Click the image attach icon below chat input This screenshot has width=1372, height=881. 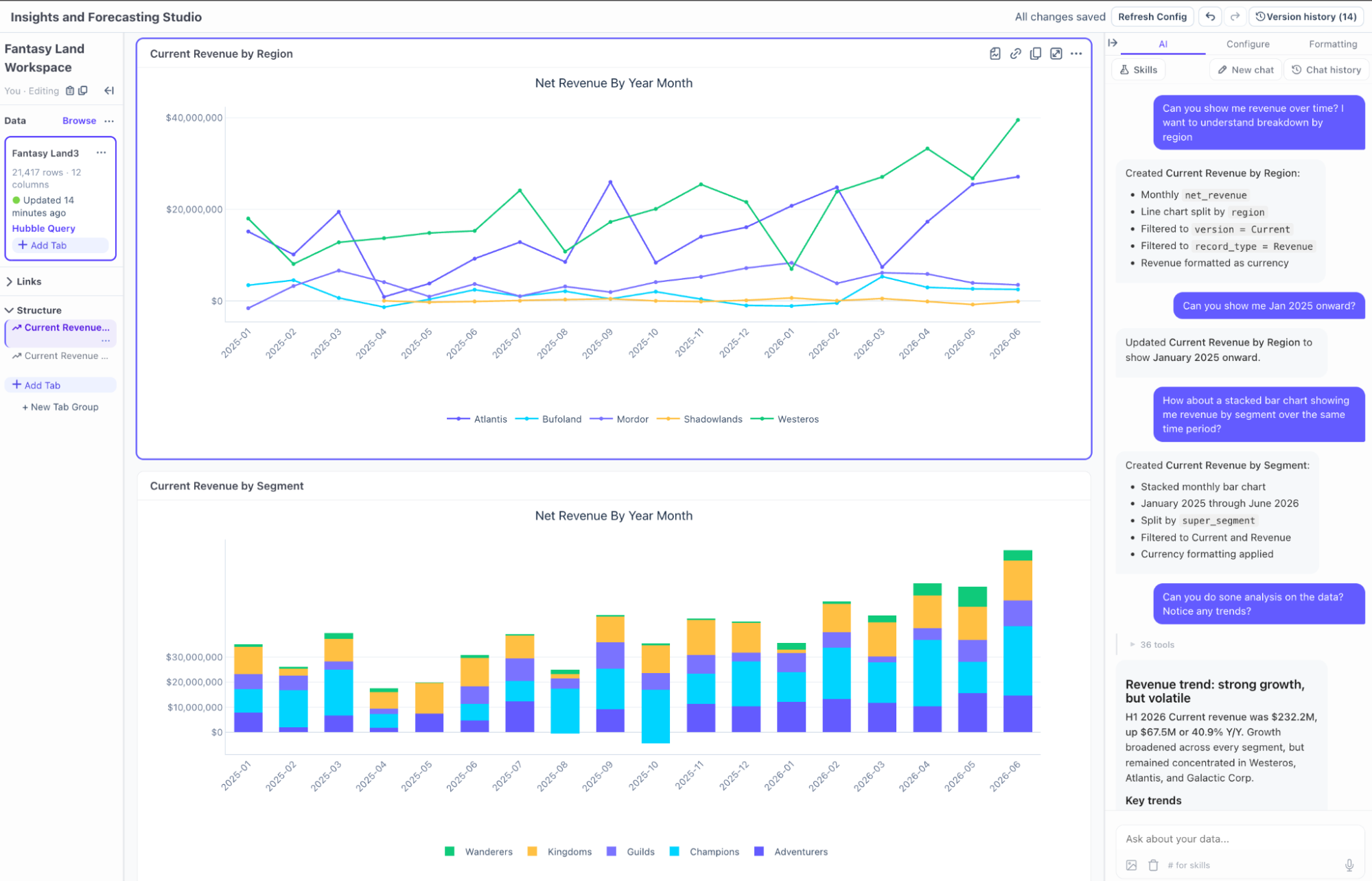coord(1132,865)
